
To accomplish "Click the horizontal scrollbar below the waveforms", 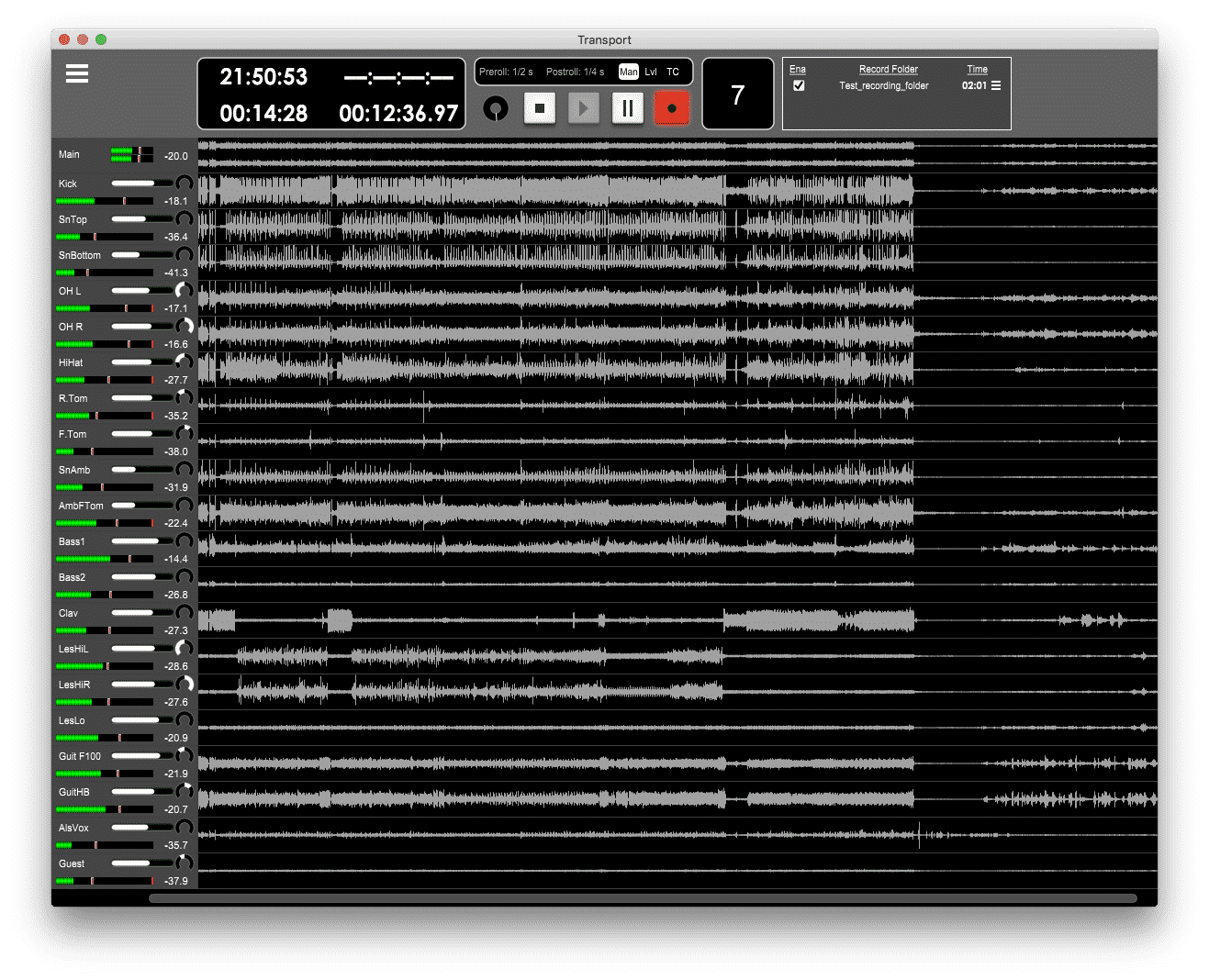I will pos(643,898).
